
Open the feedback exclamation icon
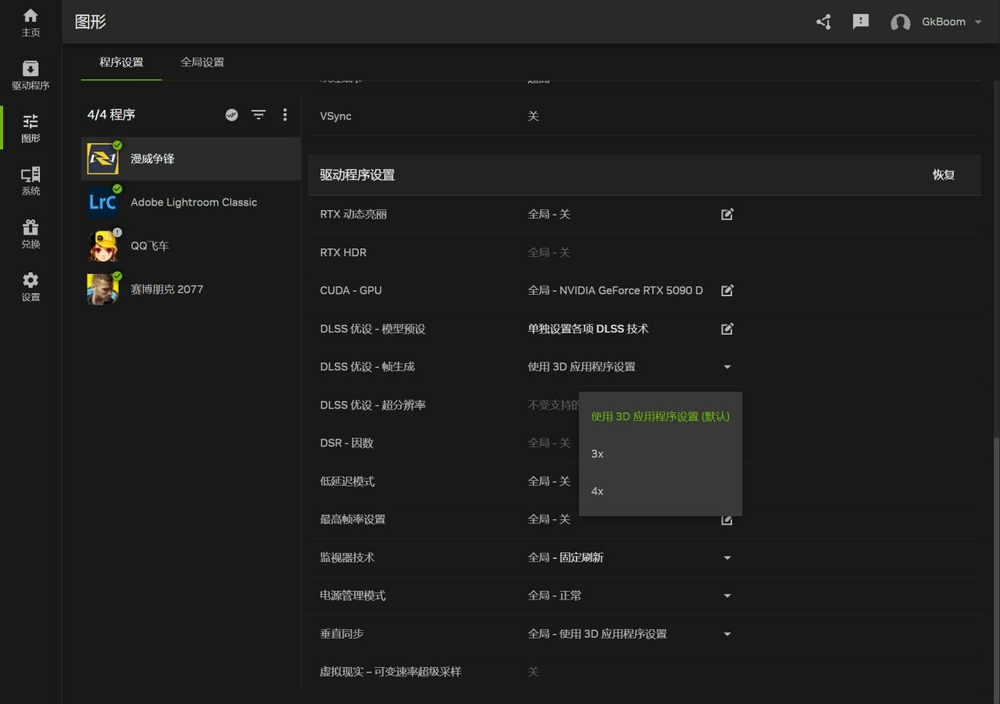click(860, 21)
